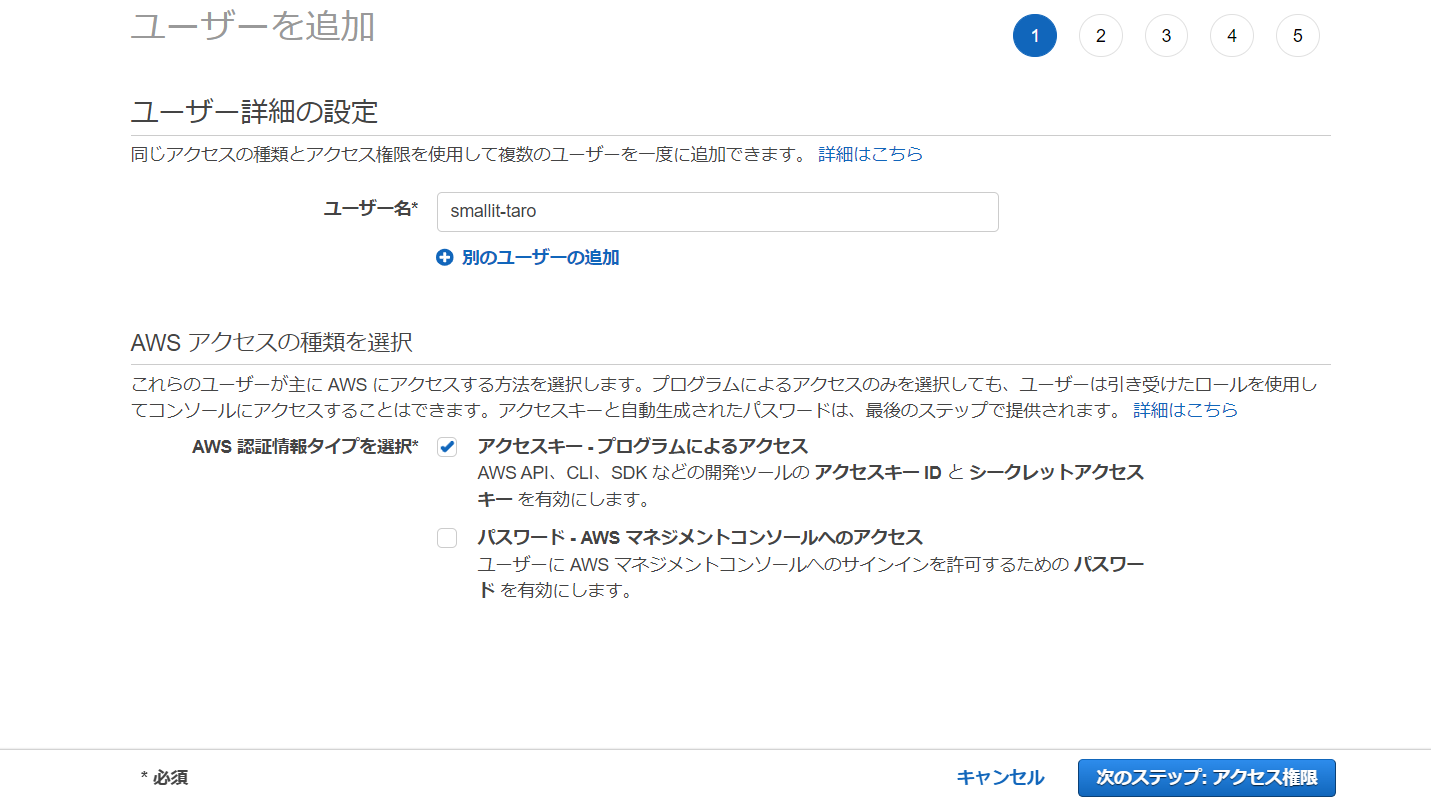
Task: Click 次のステップ: アクセス権限 button
Action: (1206, 778)
